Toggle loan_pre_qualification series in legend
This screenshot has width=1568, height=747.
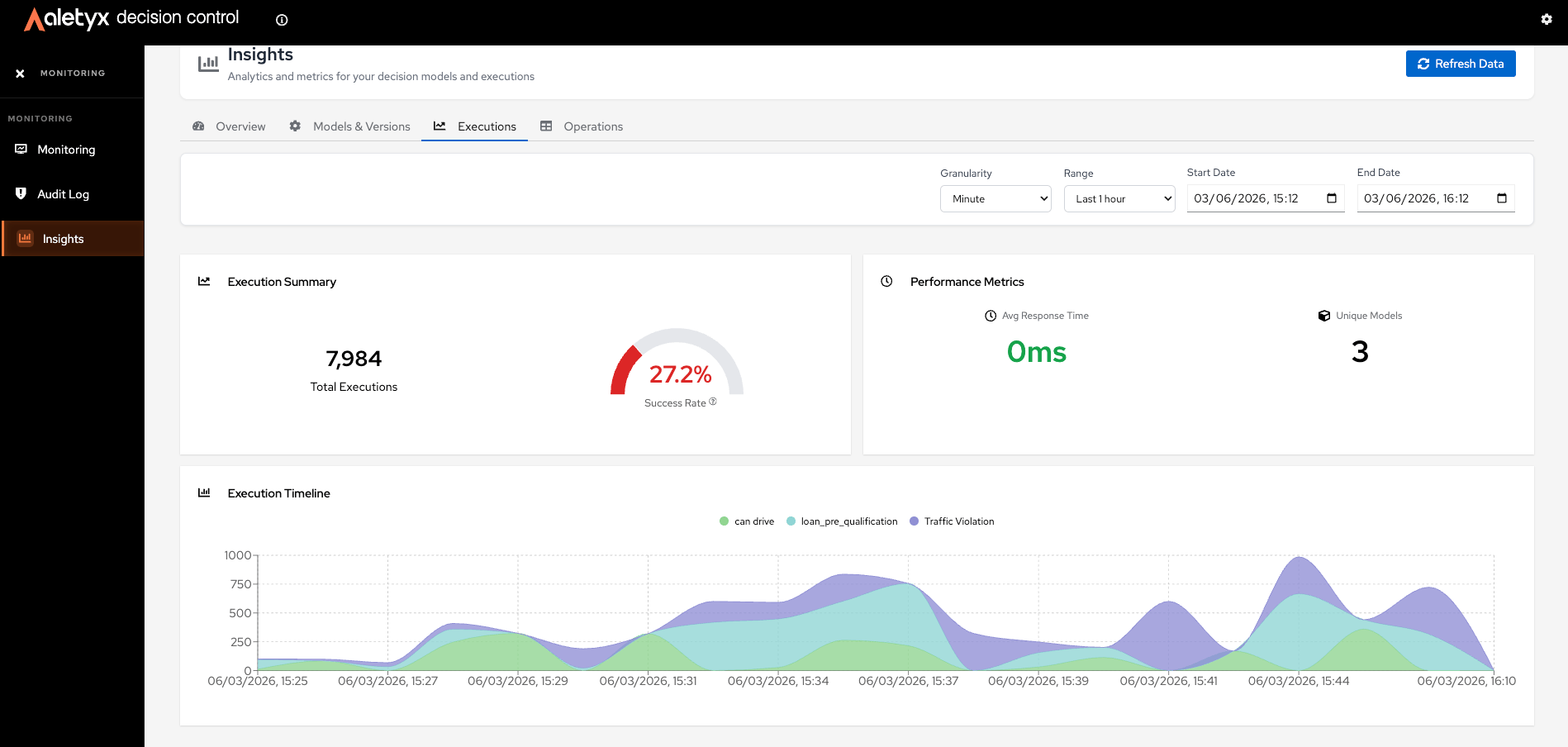click(842, 521)
